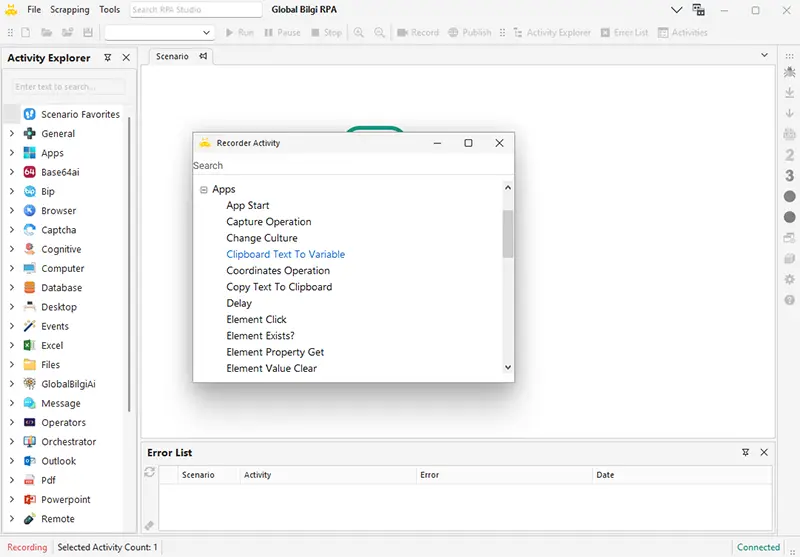
Task: Pin the Activity Explorer panel
Action: (x=108, y=58)
